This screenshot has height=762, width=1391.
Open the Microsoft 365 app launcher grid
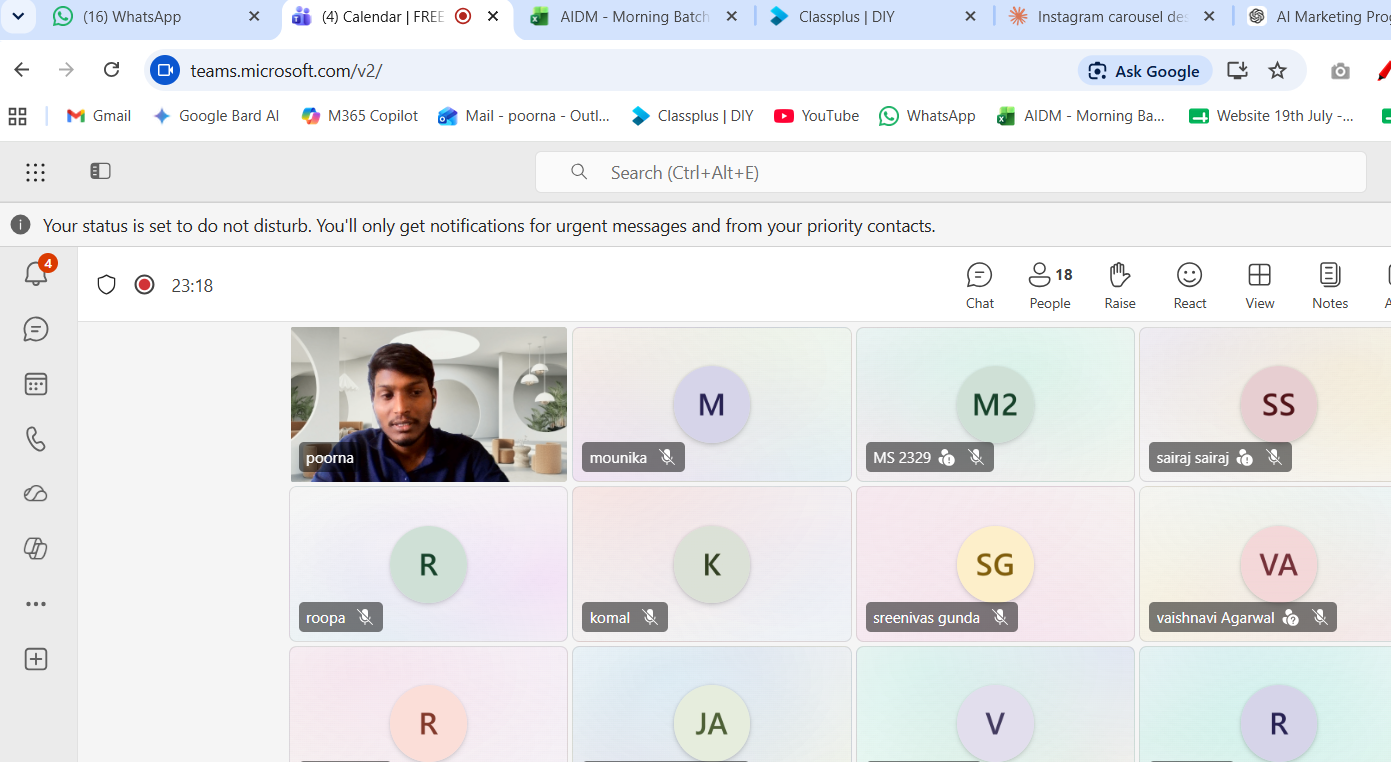[x=36, y=172]
